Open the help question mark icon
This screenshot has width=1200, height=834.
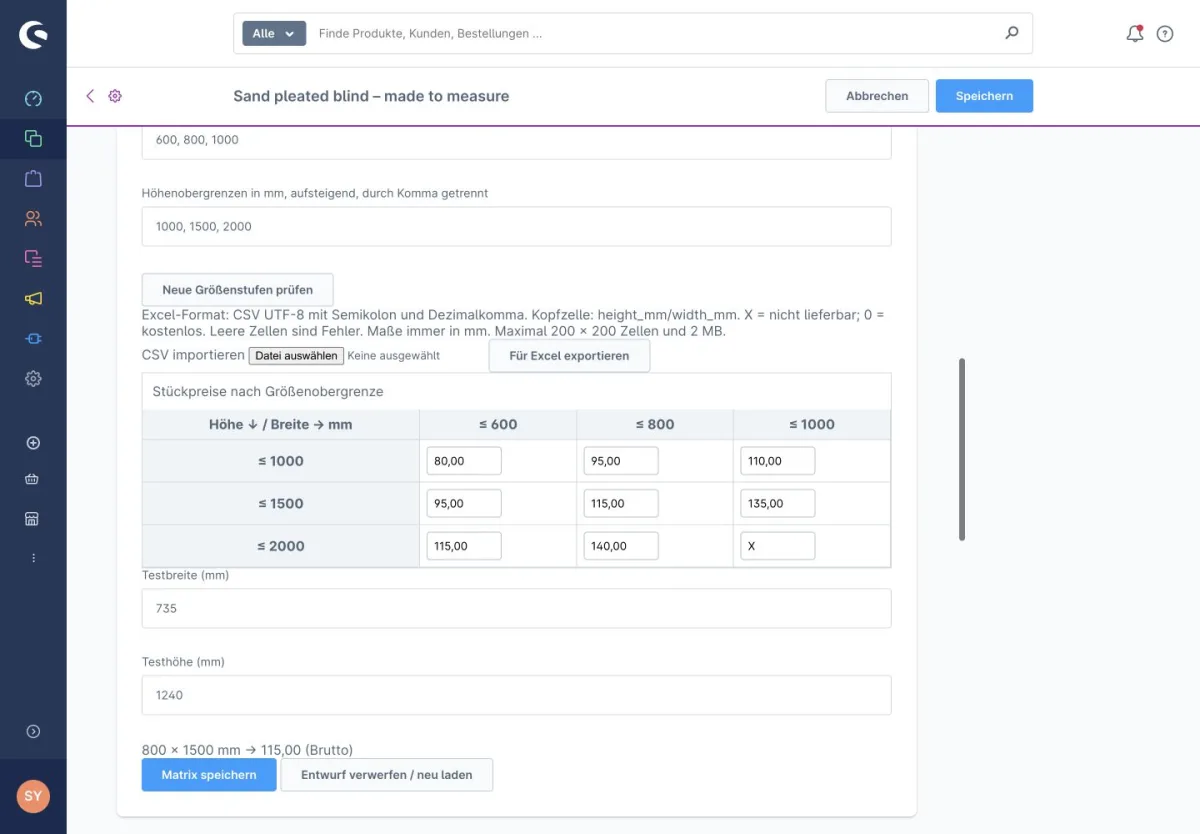(1165, 34)
